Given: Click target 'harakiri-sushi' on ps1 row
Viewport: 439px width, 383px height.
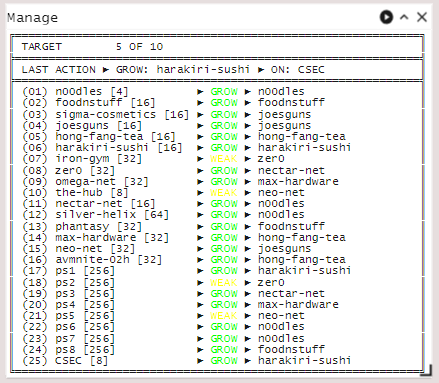Looking at the screenshot, I should click(x=304, y=270).
